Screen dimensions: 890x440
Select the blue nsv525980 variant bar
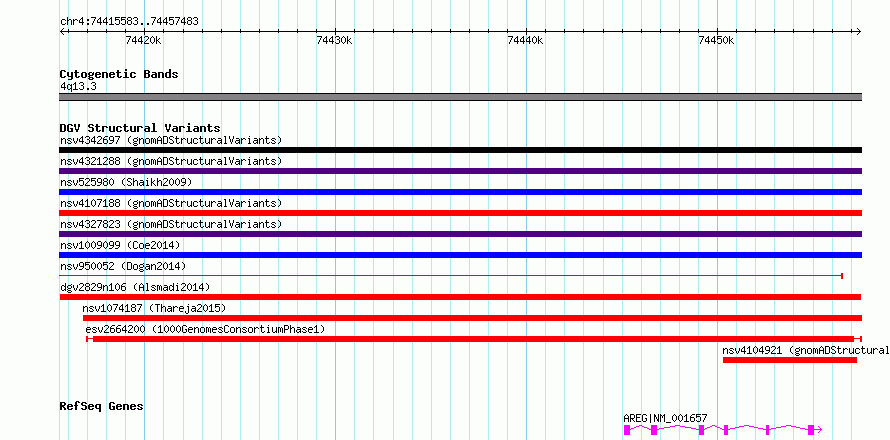coord(460,192)
